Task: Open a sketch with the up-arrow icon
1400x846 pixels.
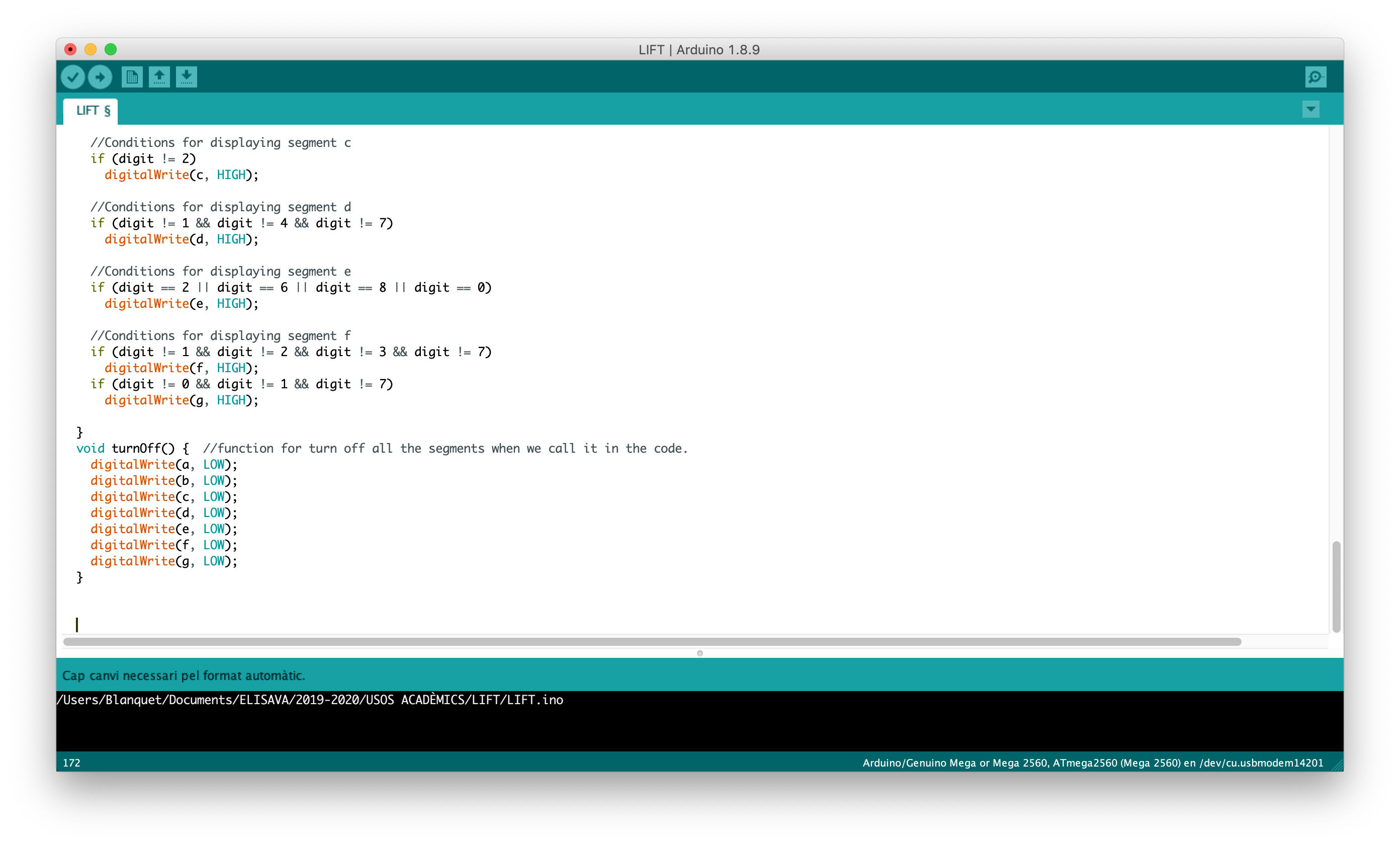Action: [x=159, y=77]
